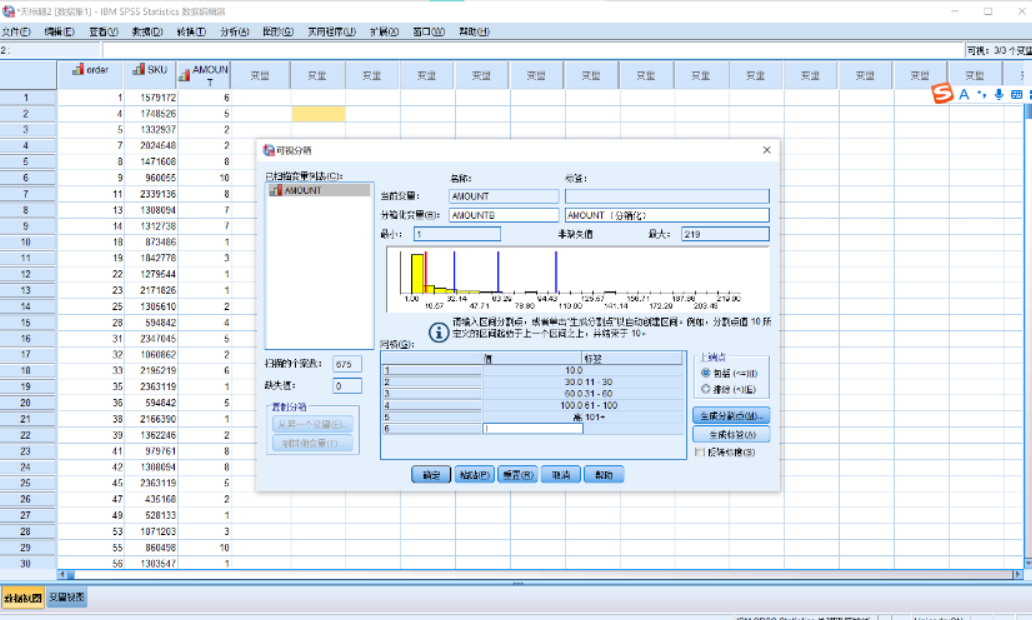Open the 分析(A) menu
The width and height of the screenshot is (1032, 620).
pos(235,32)
